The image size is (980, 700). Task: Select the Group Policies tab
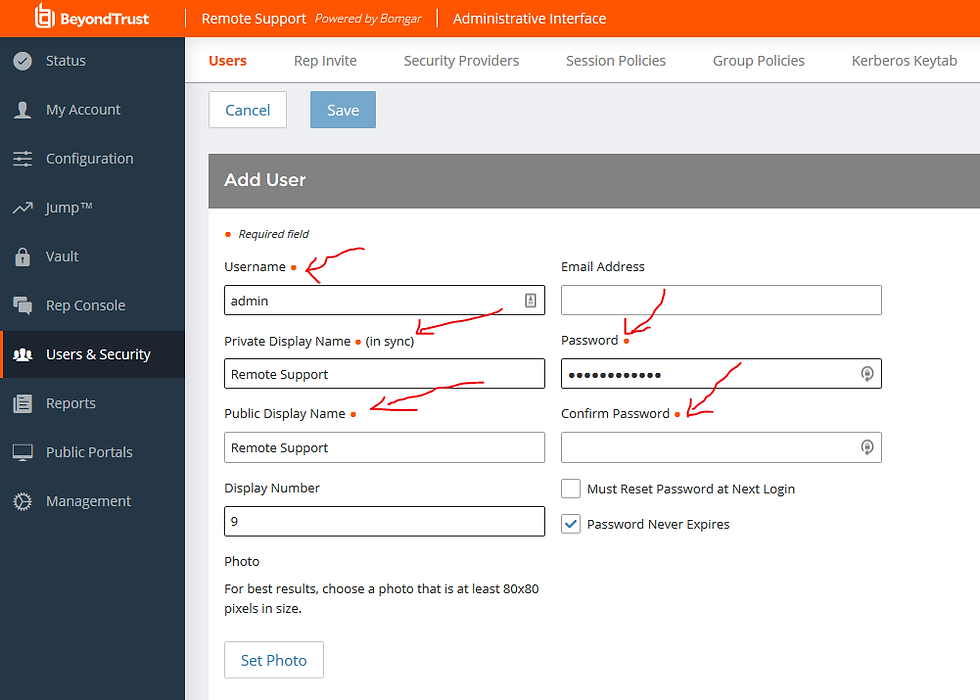(759, 61)
